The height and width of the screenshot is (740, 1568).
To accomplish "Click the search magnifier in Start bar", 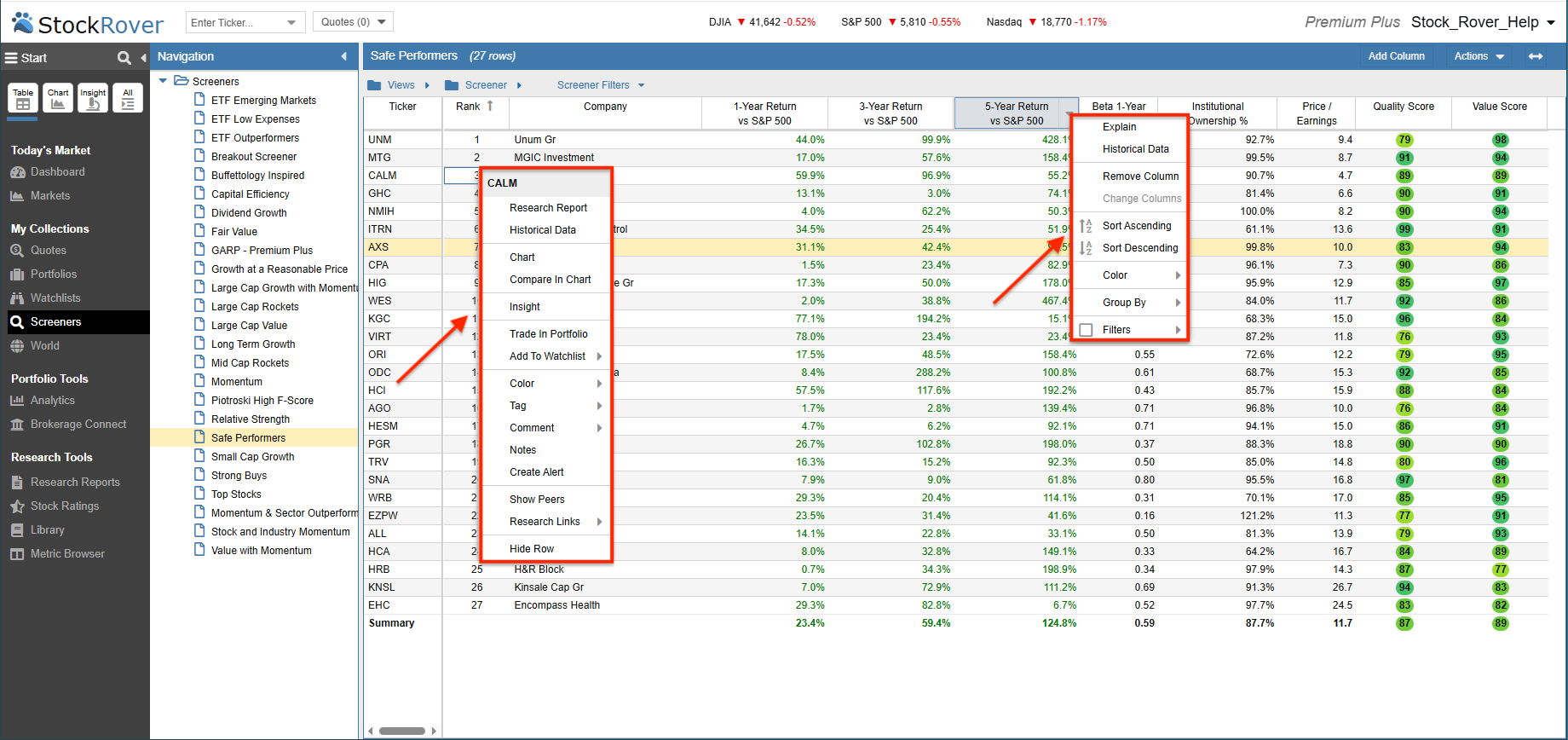I will coord(124,58).
